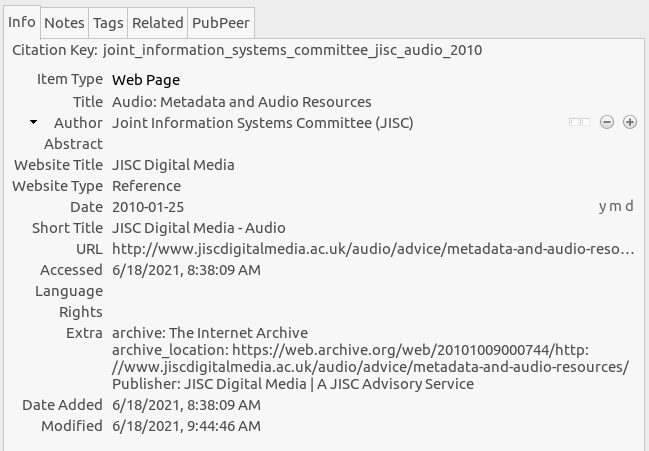Edit the Title field Audio: Metadata and Audio Resources
The image size is (649, 451).
click(242, 102)
